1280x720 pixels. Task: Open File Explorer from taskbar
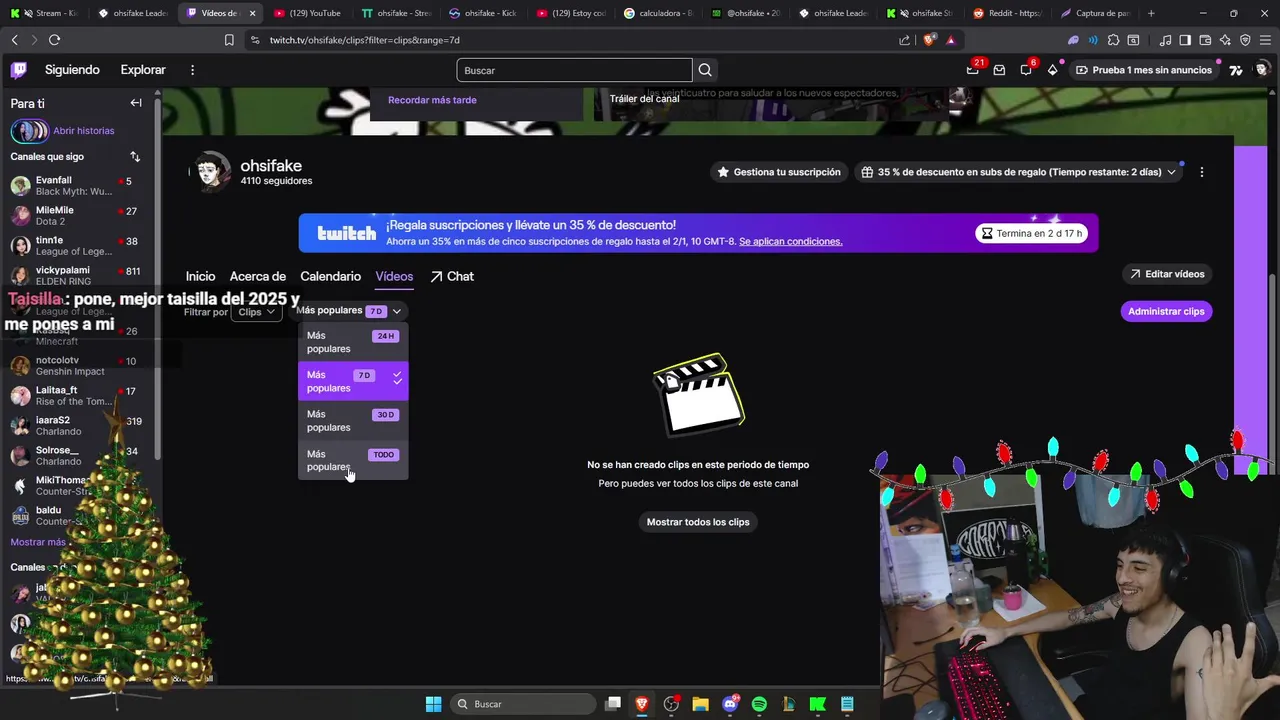coord(700,704)
